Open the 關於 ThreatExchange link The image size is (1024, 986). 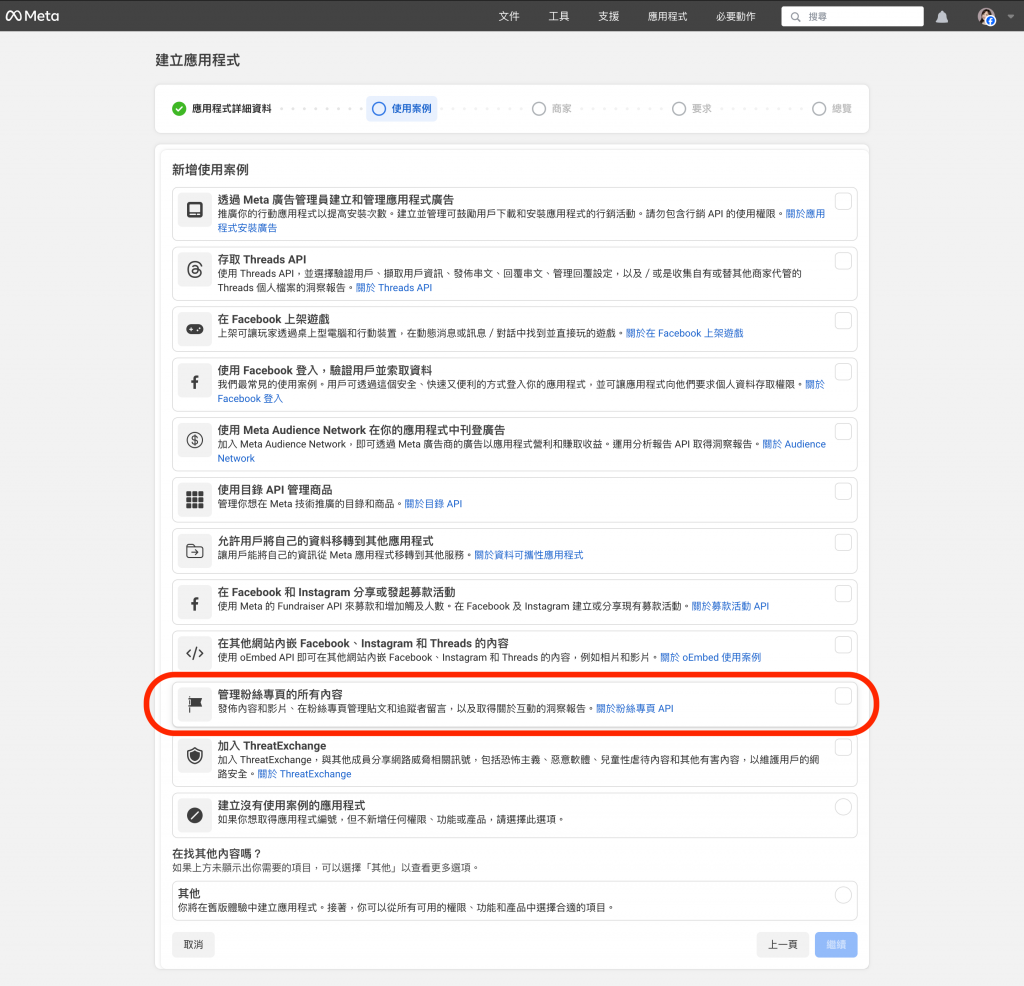click(304, 774)
